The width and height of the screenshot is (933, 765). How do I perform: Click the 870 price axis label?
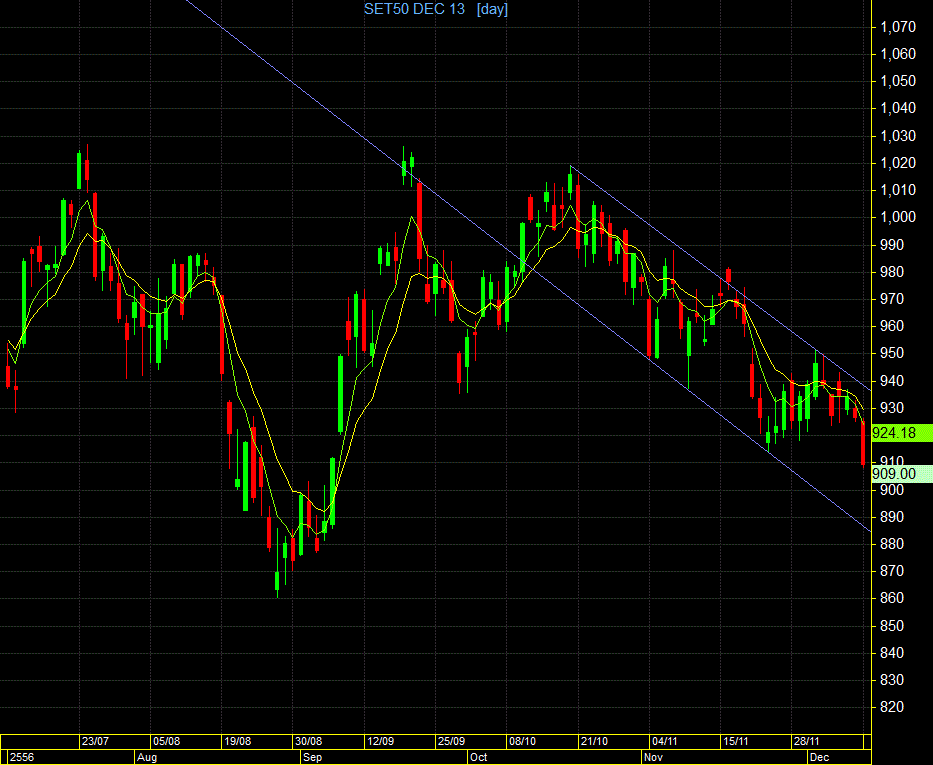892,571
